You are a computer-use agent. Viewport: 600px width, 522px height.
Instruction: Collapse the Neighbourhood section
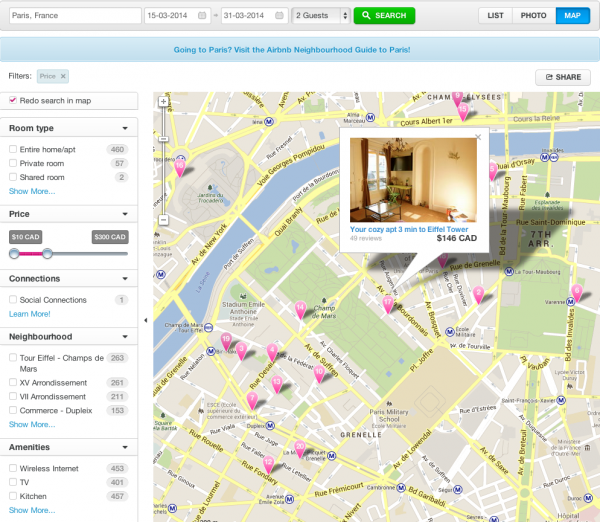coord(125,337)
